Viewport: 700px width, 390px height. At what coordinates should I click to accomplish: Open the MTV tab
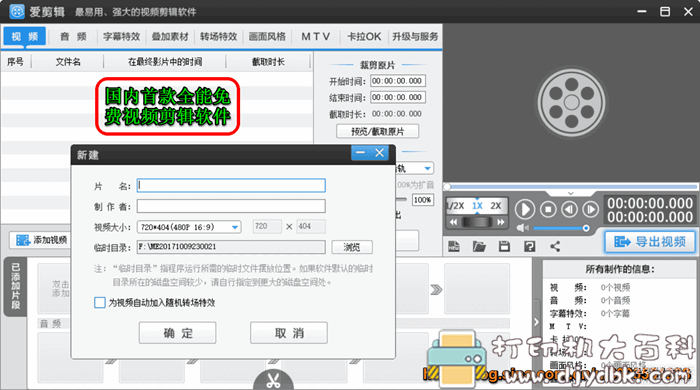(x=316, y=37)
